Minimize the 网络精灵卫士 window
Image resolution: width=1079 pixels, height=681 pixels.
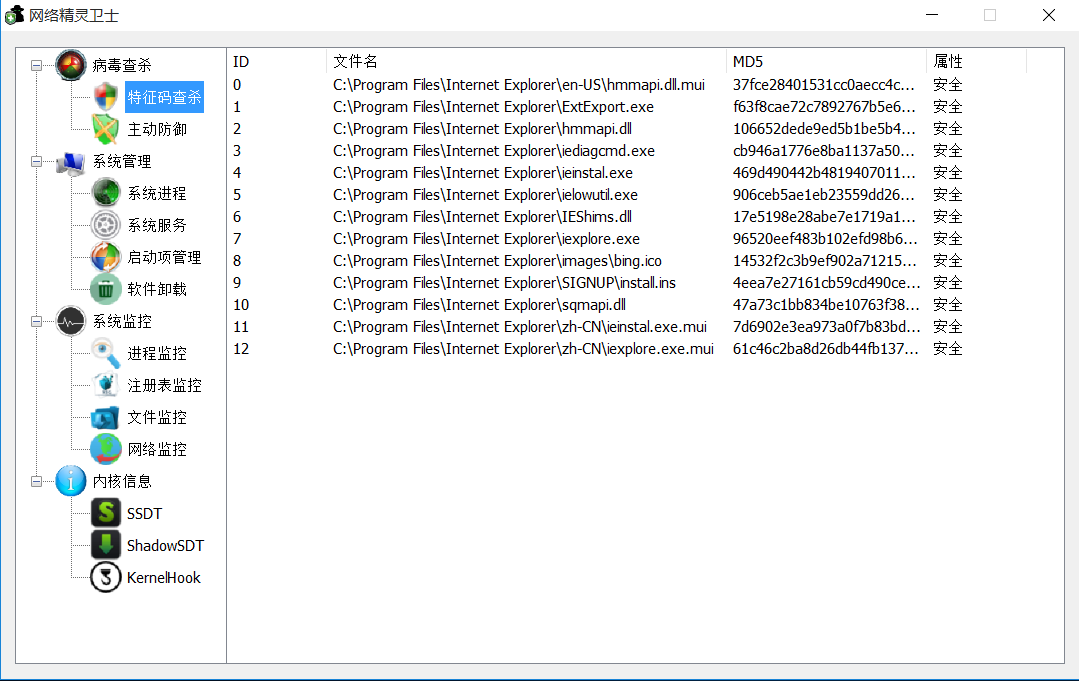point(932,15)
